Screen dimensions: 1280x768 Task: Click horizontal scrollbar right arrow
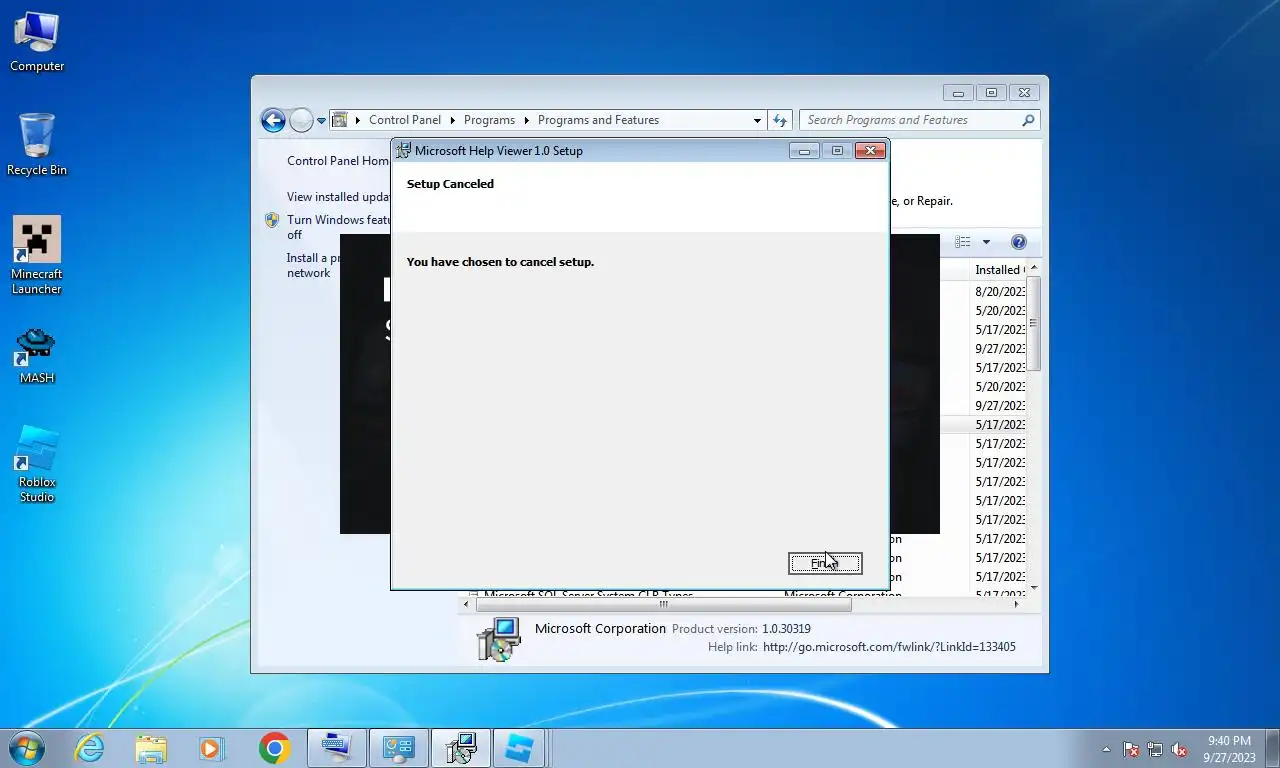click(x=1017, y=604)
